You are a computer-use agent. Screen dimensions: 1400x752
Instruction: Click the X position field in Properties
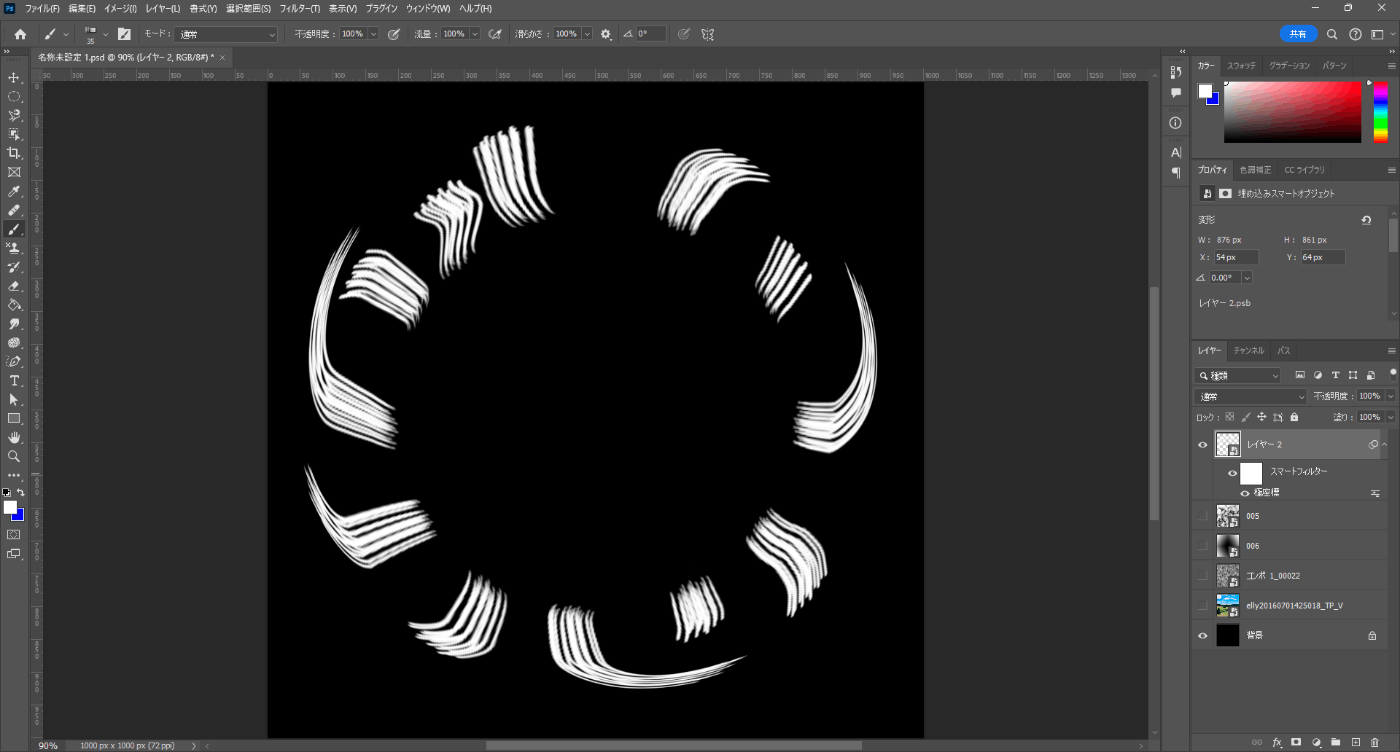click(x=1236, y=257)
